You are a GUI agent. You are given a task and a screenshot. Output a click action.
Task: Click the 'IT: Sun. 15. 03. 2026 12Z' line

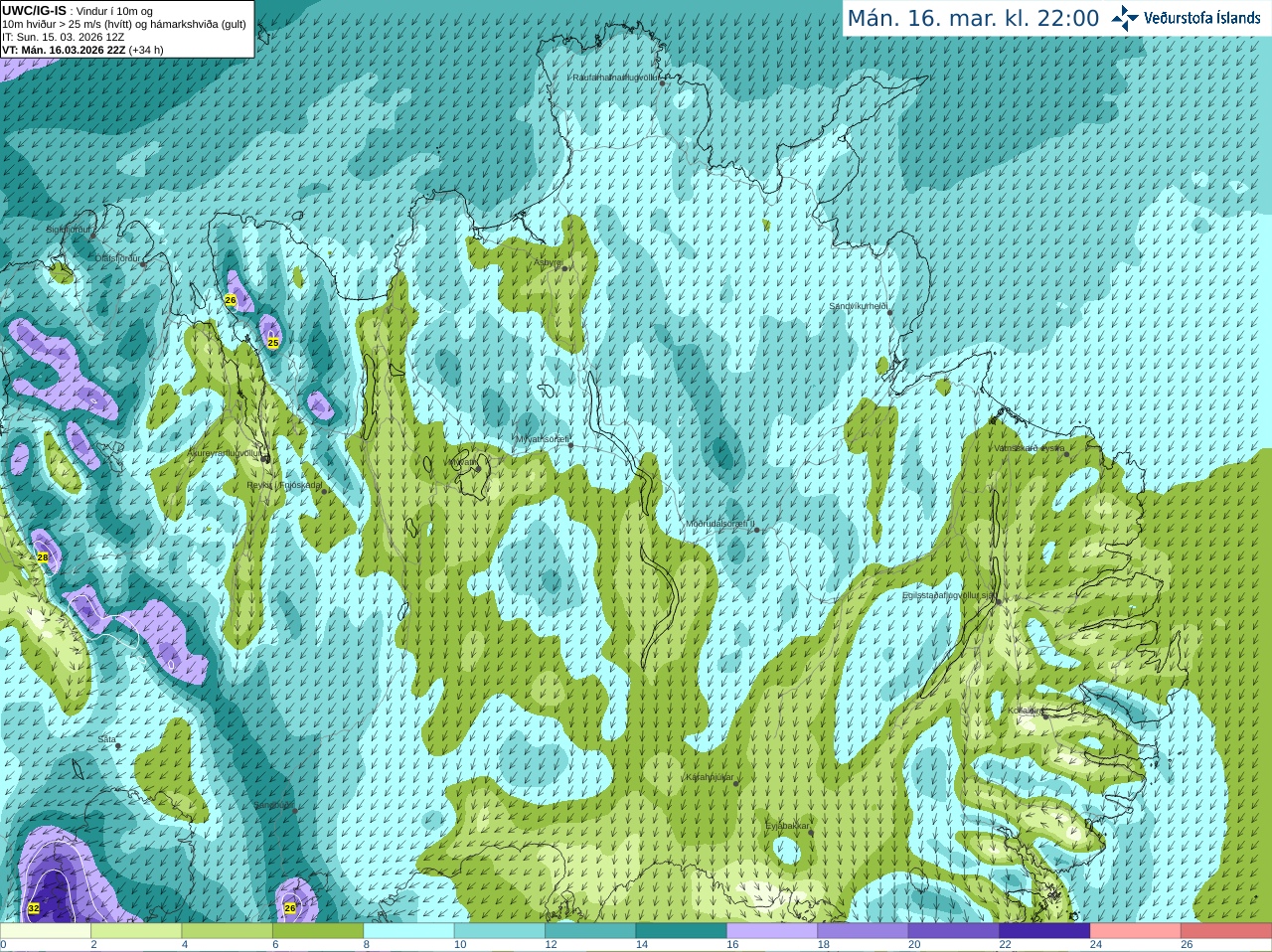tap(63, 37)
